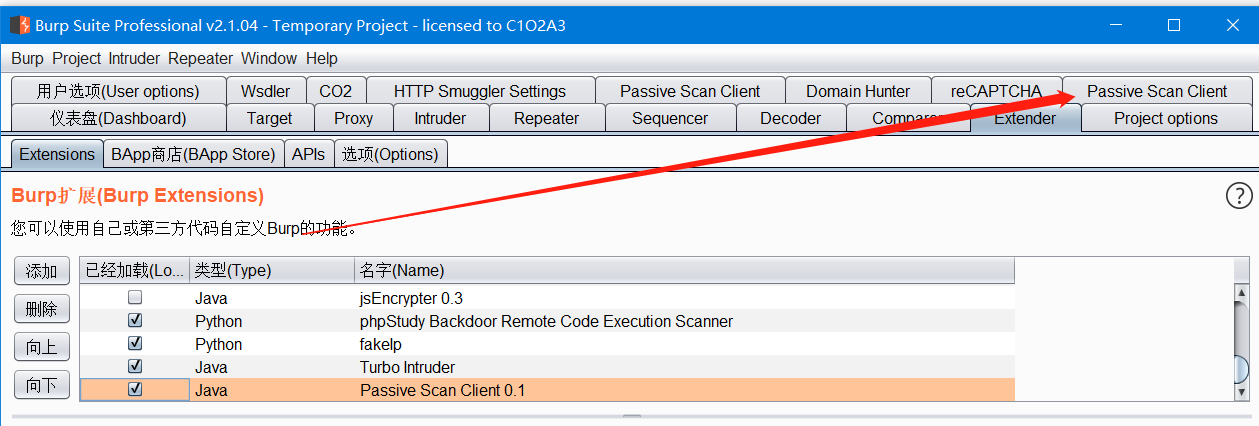This screenshot has height=426, width=1259.
Task: Click the Python type cell for fakeIp
Action: tap(272, 344)
